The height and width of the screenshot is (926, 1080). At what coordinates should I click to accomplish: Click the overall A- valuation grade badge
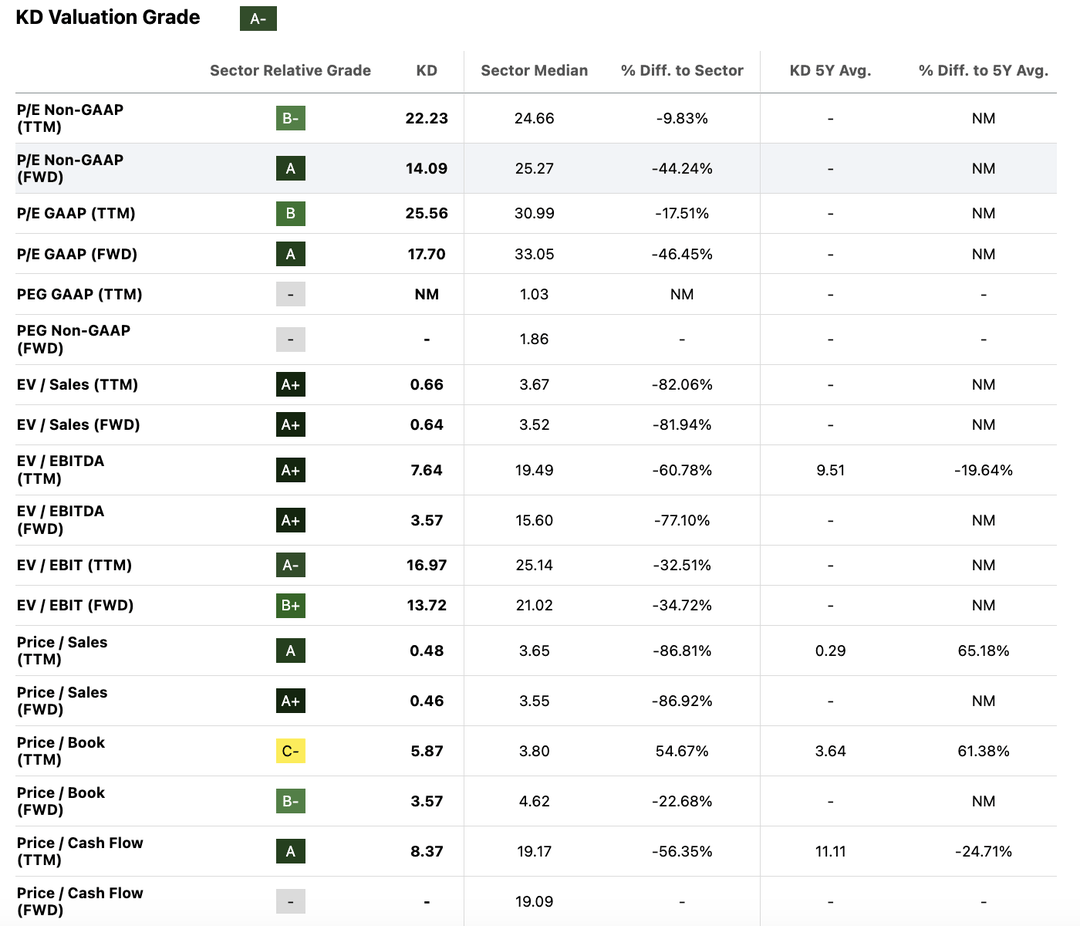click(257, 17)
